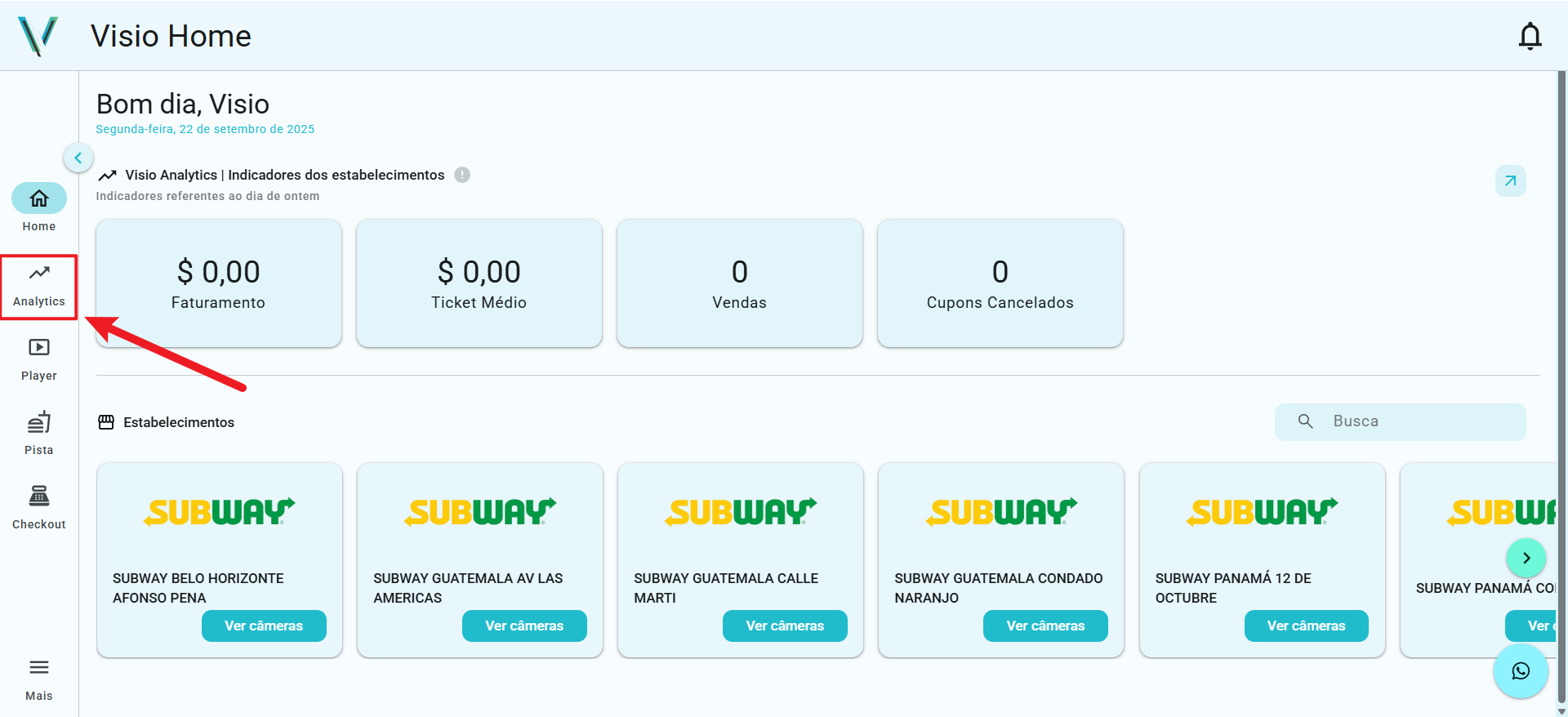Click the Visio logo in header
Image resolution: width=1568 pixels, height=717 pixels.
38,36
